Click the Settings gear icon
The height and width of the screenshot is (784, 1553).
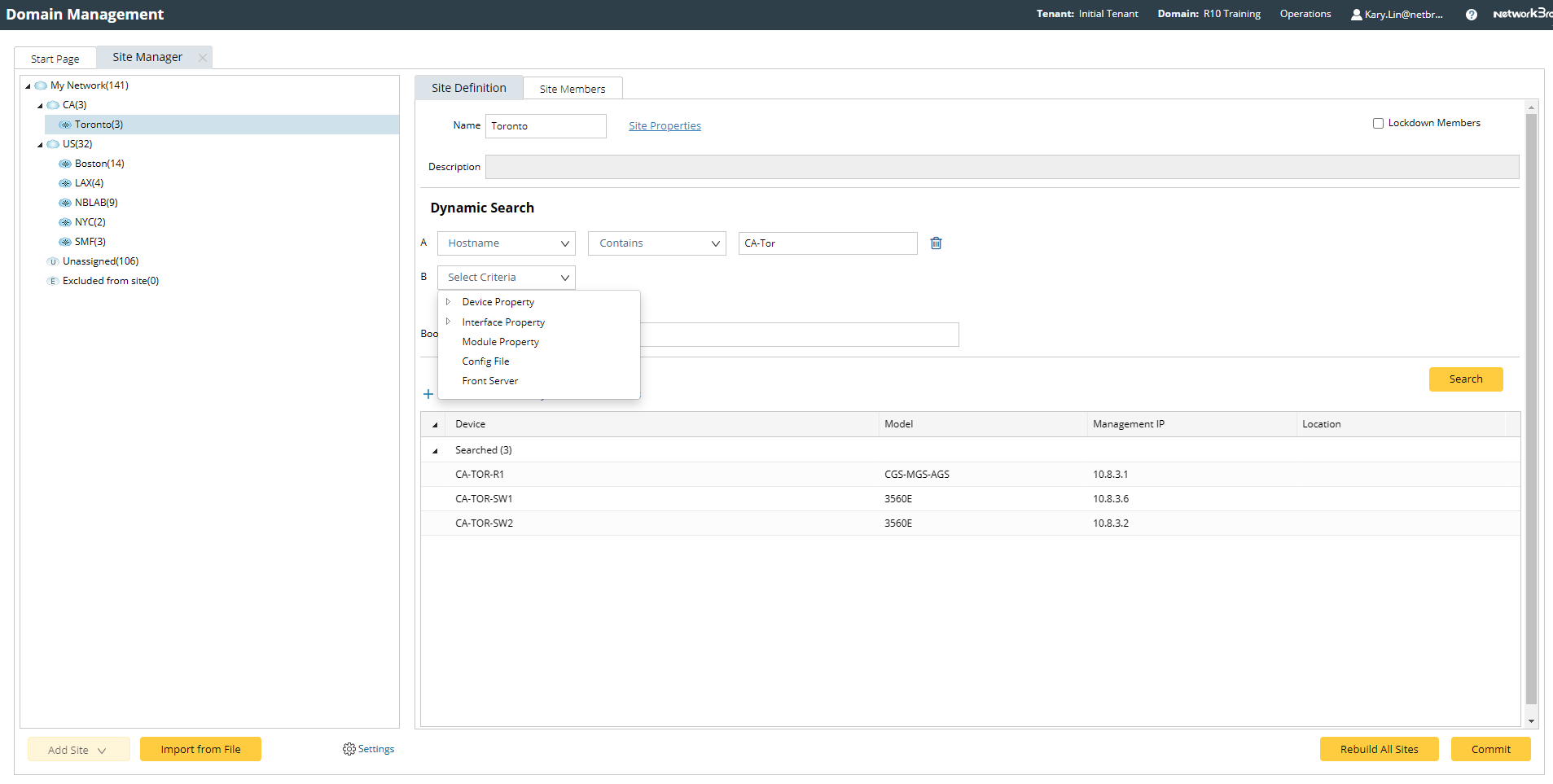click(349, 749)
